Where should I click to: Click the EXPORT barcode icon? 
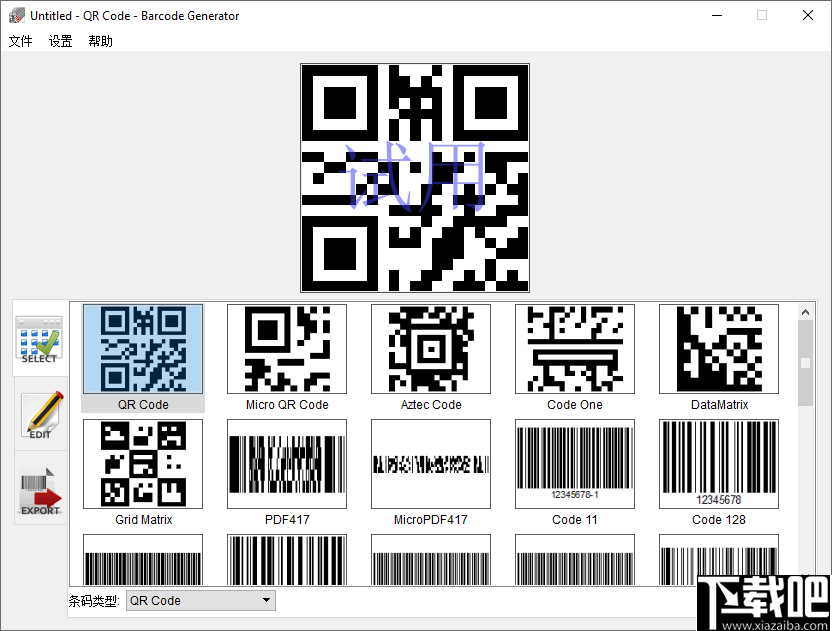click(39, 490)
